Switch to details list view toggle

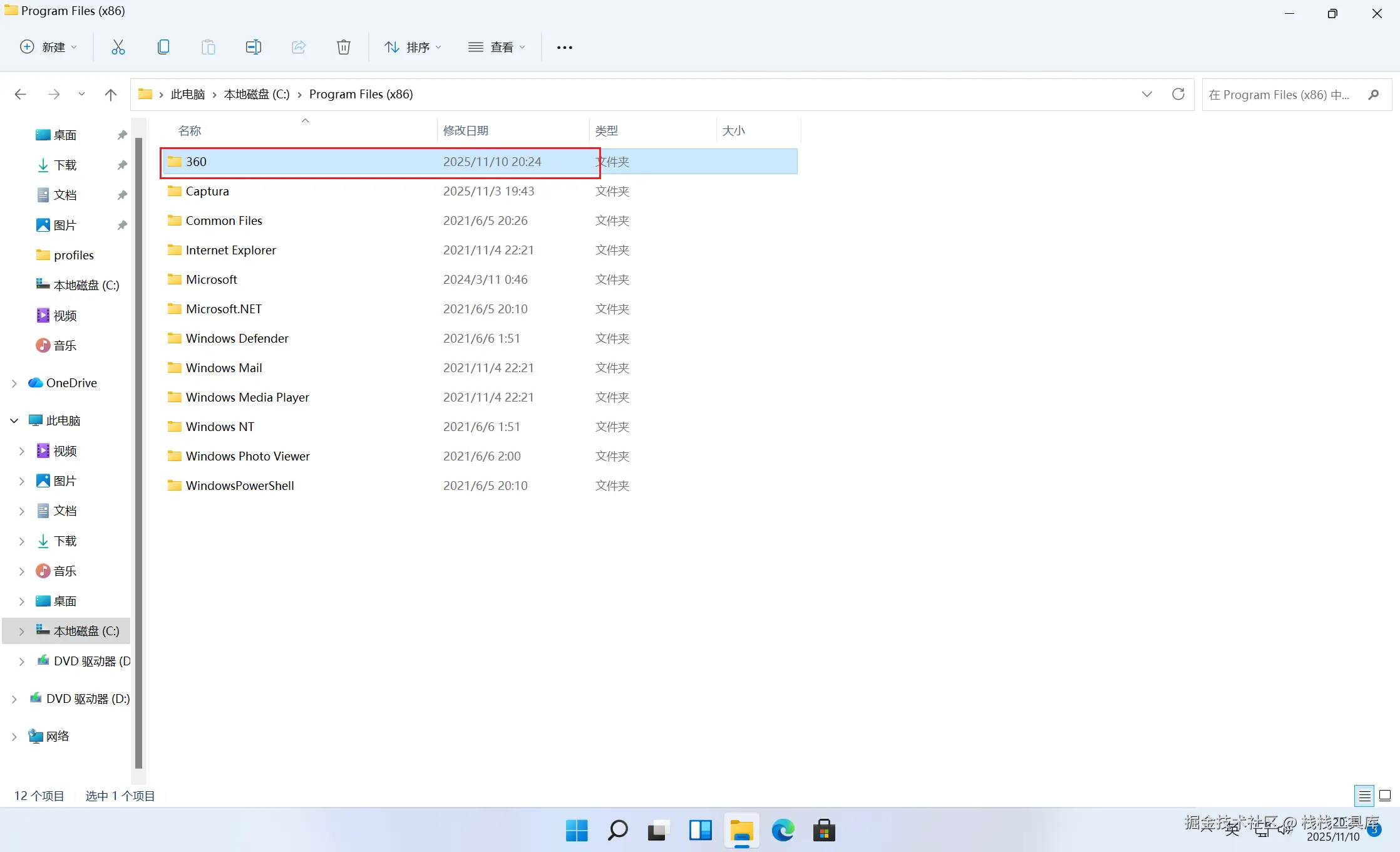coord(1364,796)
